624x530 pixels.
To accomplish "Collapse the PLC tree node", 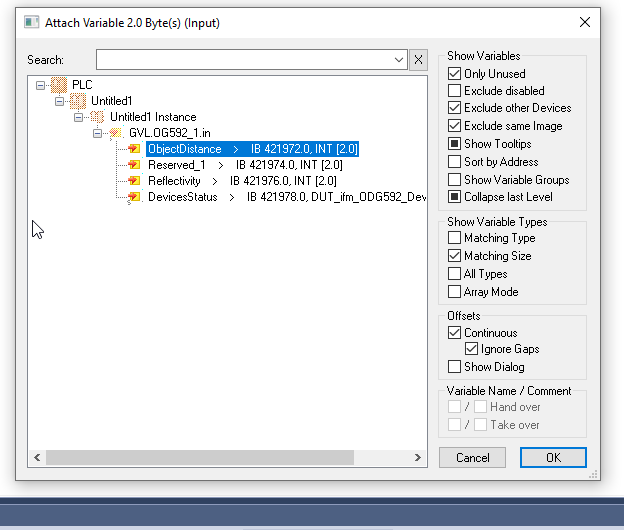I will [x=40, y=85].
